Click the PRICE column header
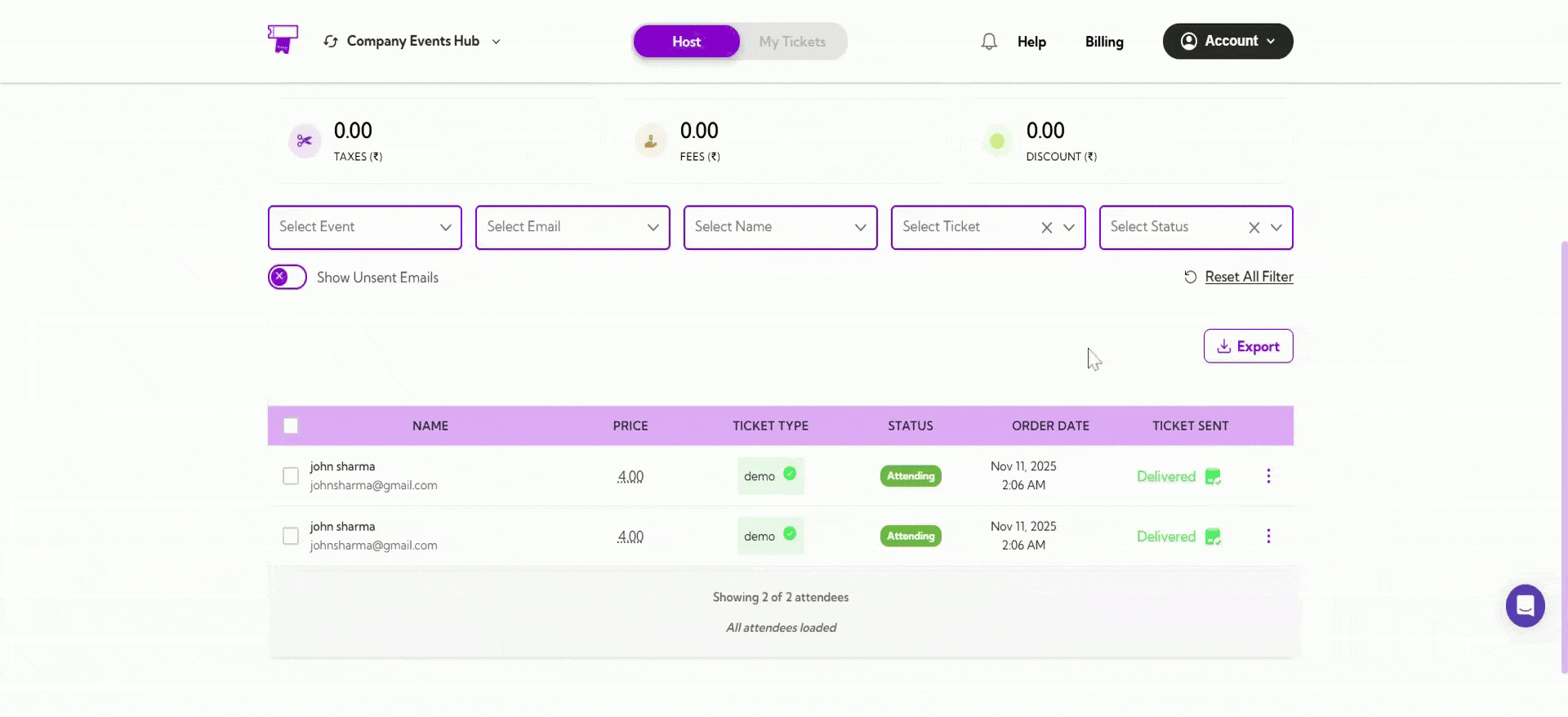The height and width of the screenshot is (717, 1568). 630,425
